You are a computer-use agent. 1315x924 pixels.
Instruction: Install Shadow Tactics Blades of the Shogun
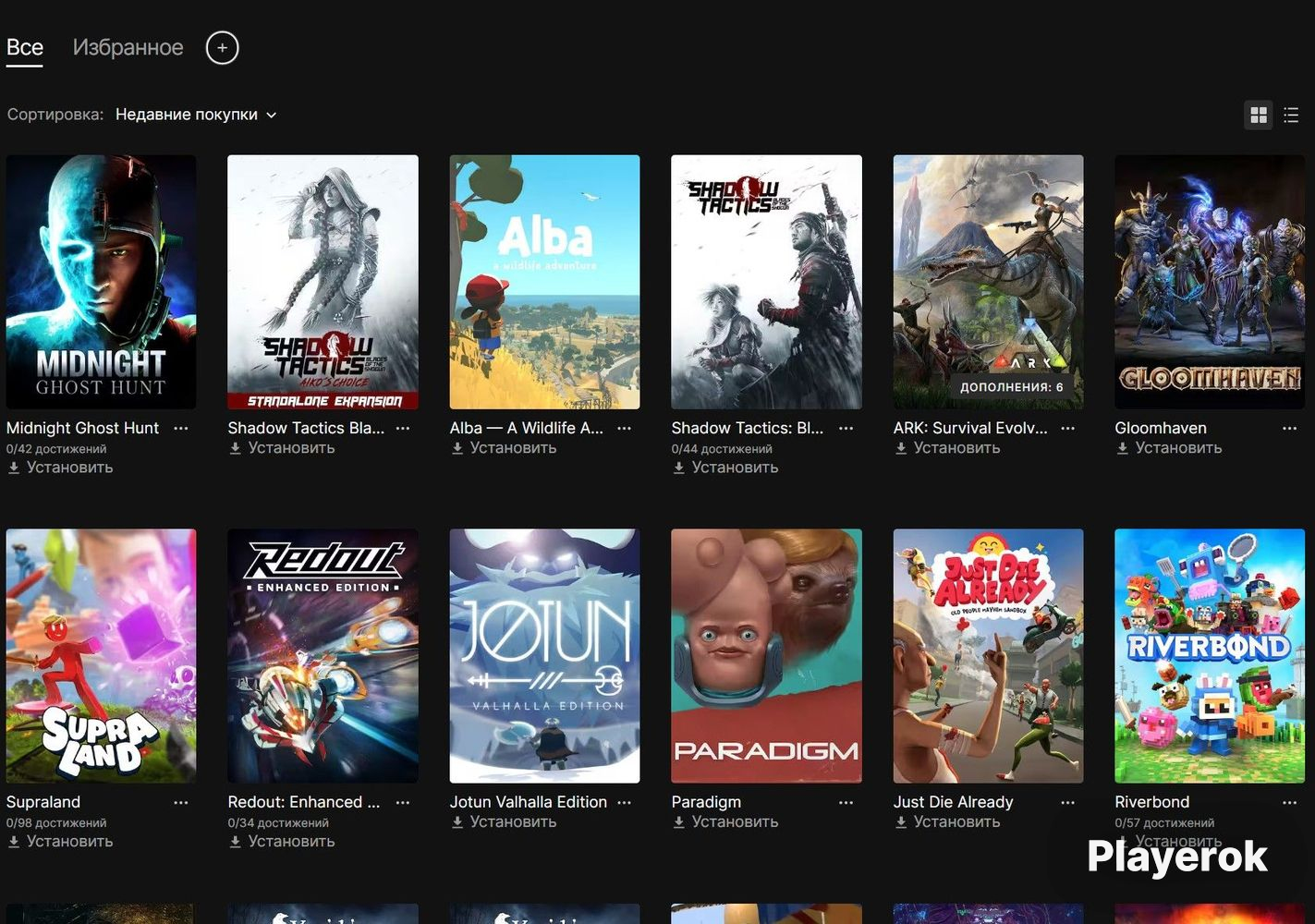tap(725, 468)
